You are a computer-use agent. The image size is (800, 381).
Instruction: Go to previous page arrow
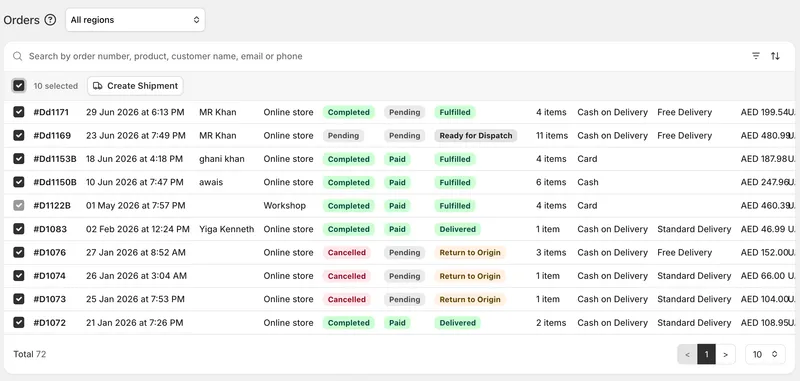click(687, 354)
